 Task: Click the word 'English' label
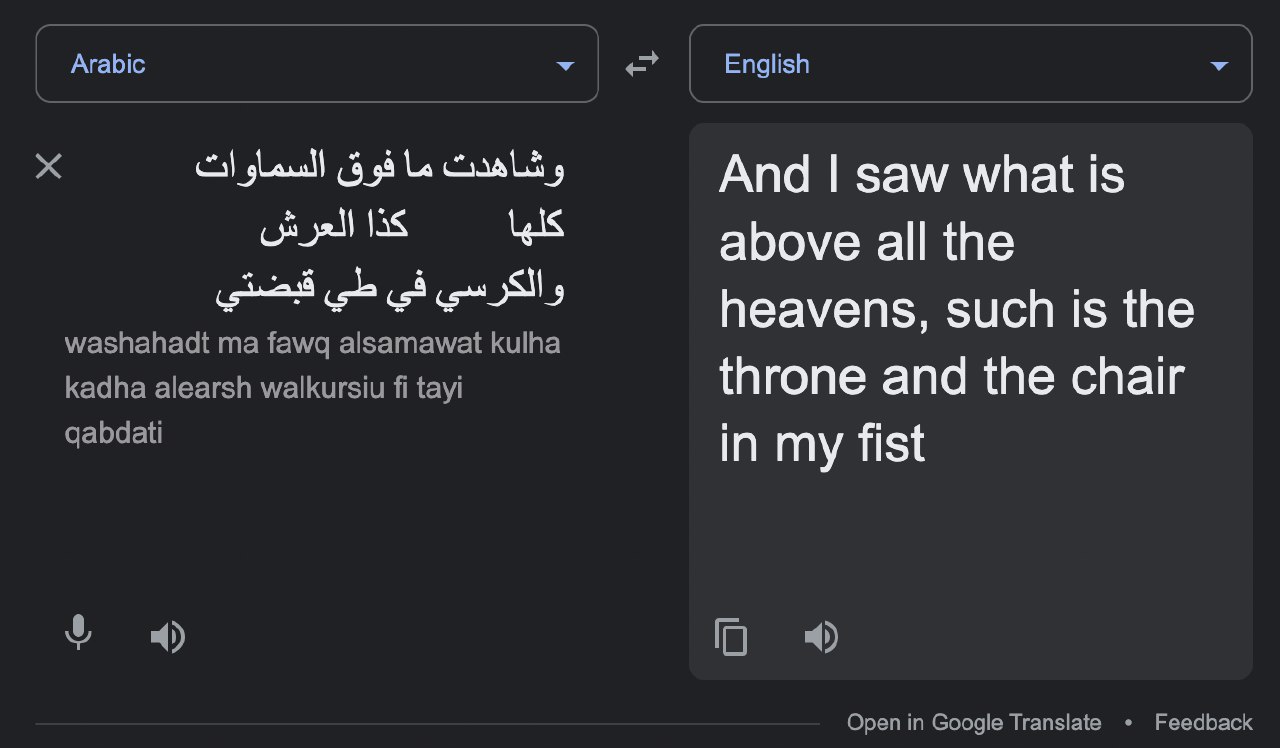(x=767, y=64)
